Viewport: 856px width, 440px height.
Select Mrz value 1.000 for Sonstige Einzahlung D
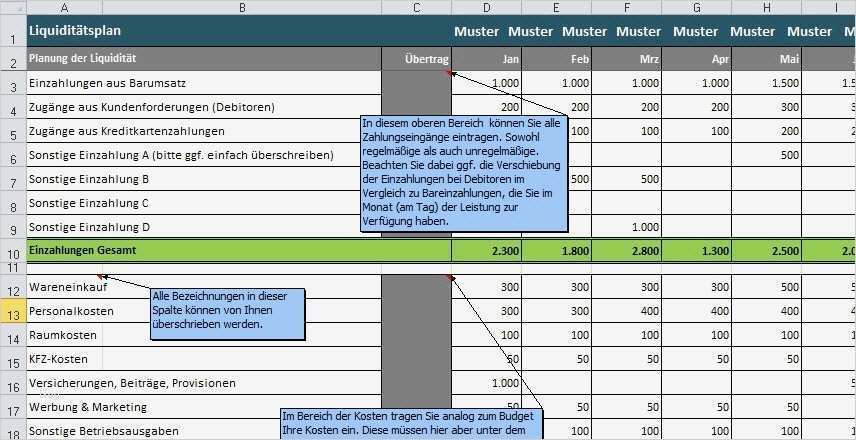pyautogui.click(x=626, y=227)
